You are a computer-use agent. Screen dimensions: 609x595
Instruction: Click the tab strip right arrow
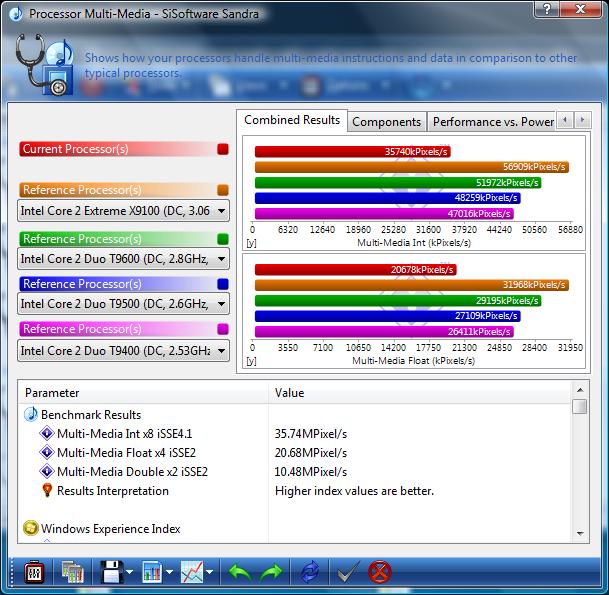(582, 120)
